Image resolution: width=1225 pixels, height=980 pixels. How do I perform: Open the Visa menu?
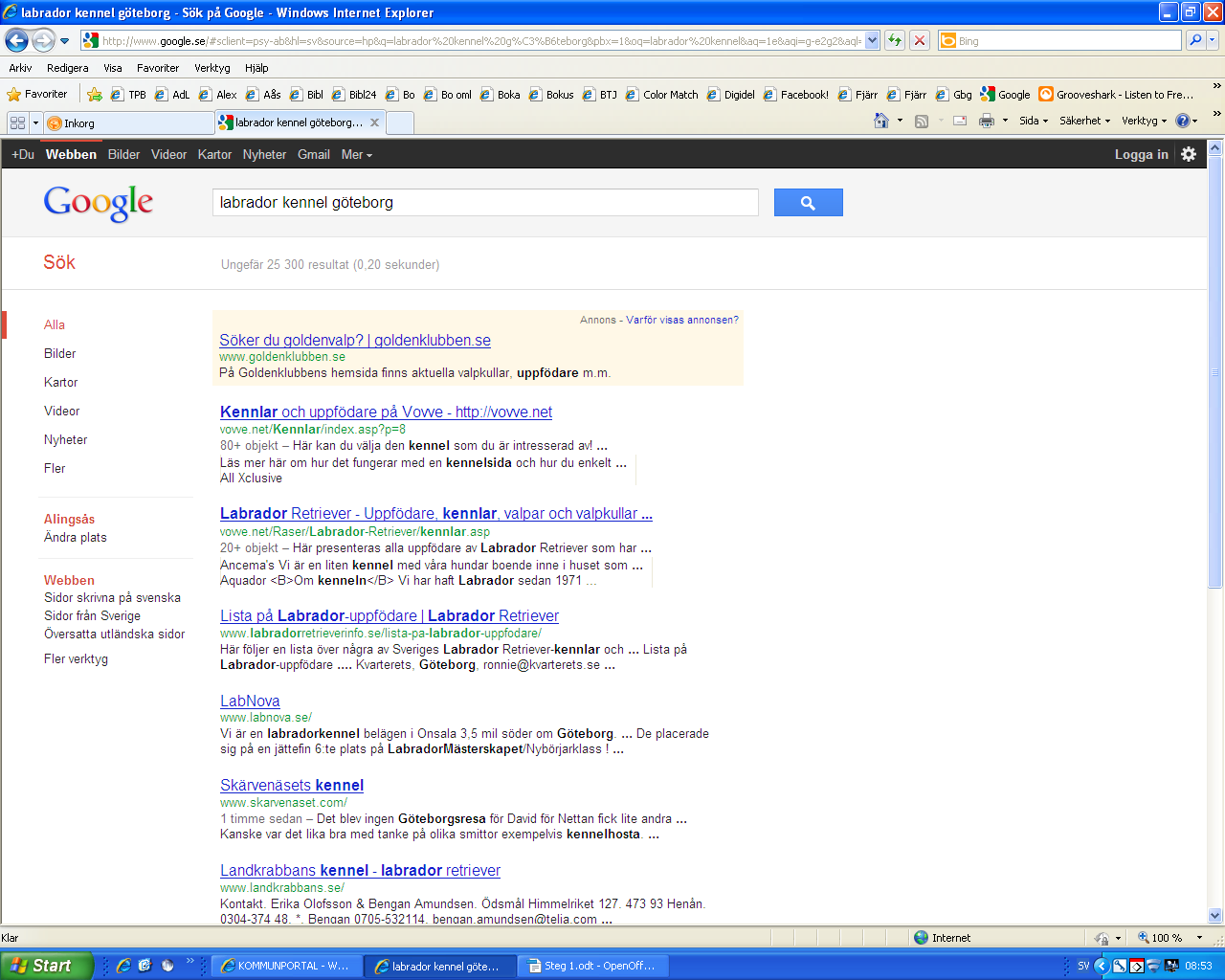point(113,68)
